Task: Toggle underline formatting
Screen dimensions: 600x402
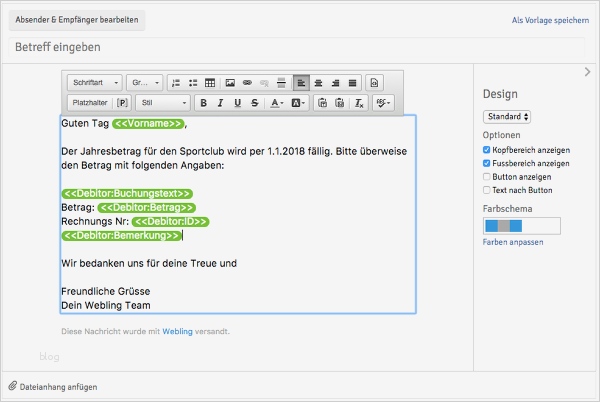Action: coord(238,103)
